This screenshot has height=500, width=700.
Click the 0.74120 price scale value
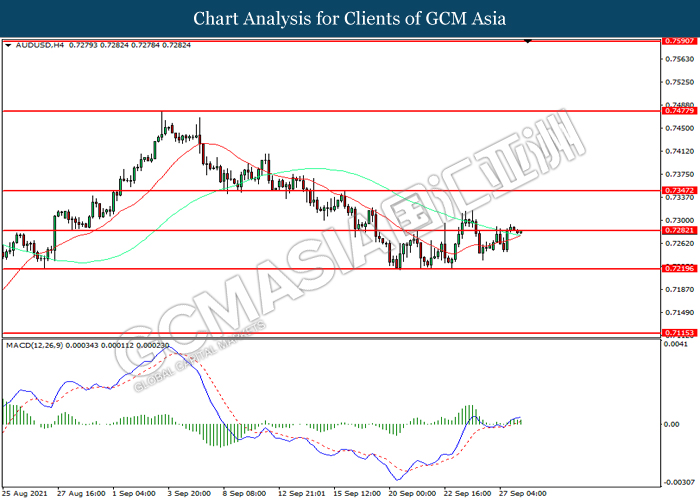pos(679,151)
